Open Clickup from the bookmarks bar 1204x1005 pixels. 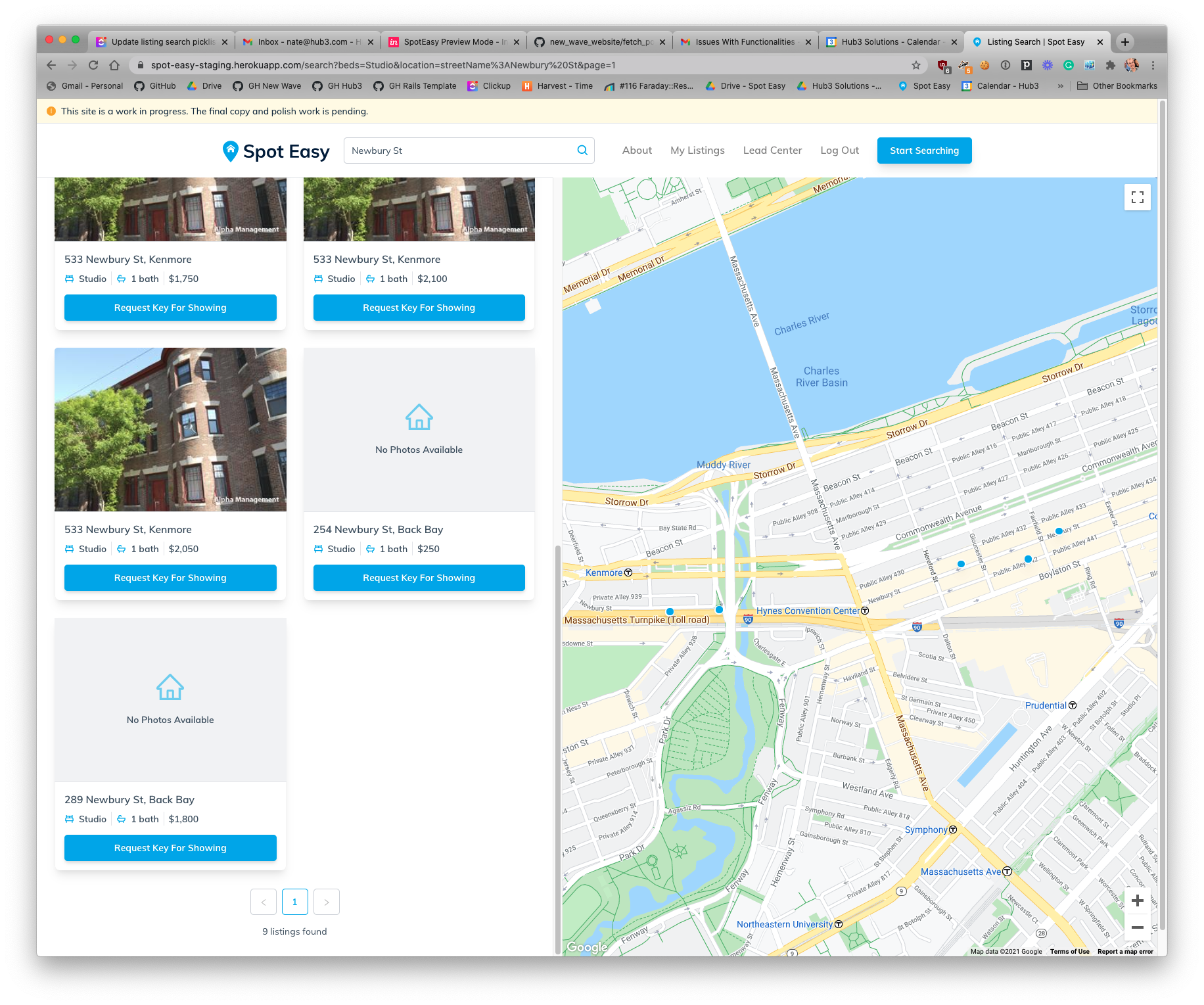point(489,85)
